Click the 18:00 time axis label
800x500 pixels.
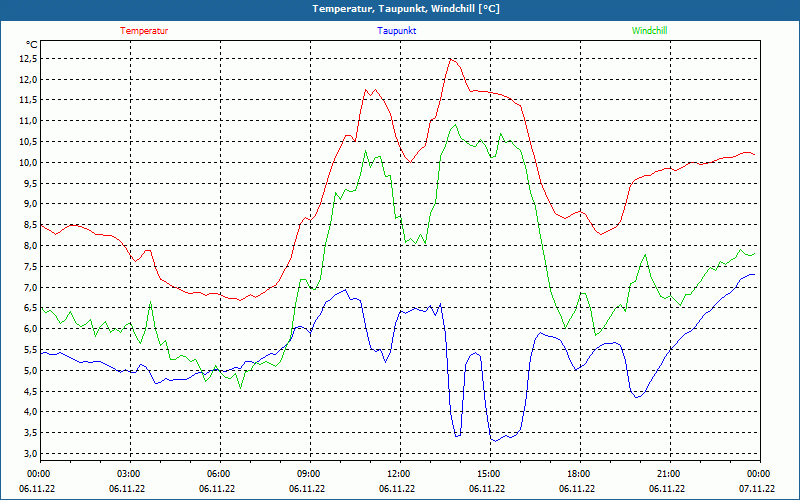click(x=581, y=474)
